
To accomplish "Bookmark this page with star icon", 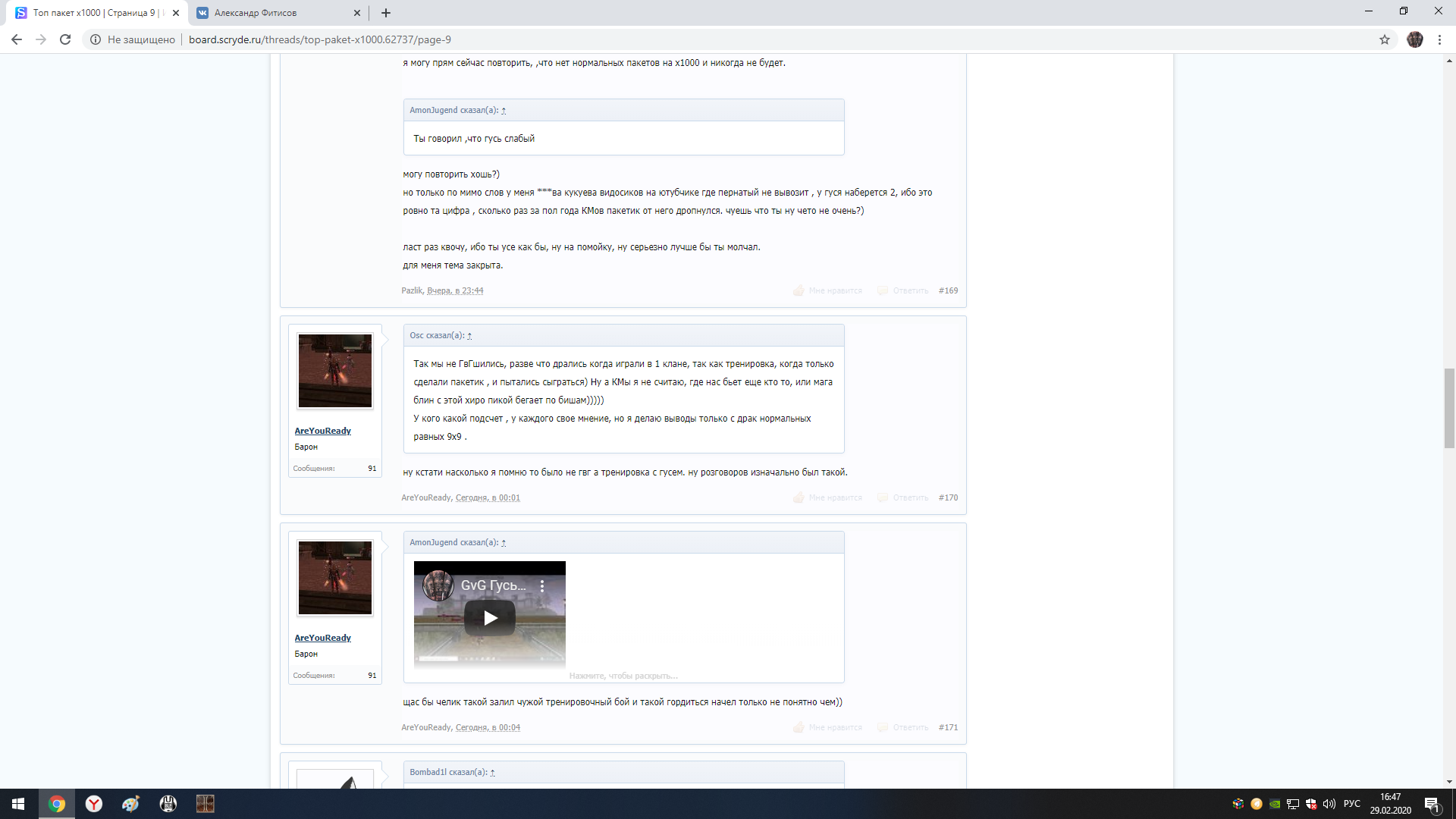I will click(1385, 39).
